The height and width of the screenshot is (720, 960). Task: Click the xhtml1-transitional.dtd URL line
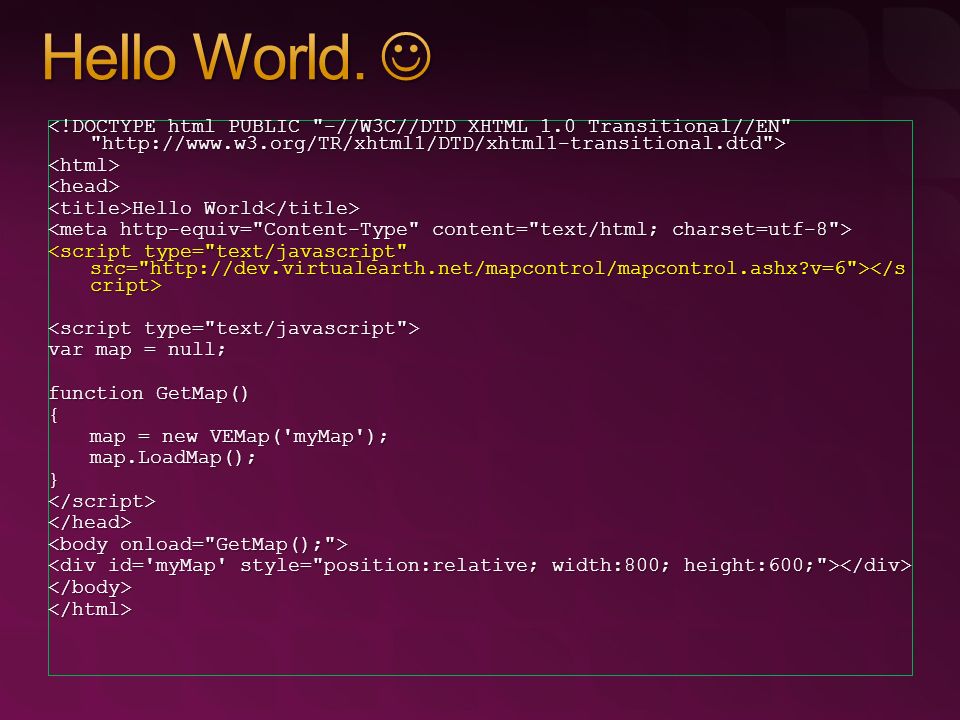pos(438,144)
